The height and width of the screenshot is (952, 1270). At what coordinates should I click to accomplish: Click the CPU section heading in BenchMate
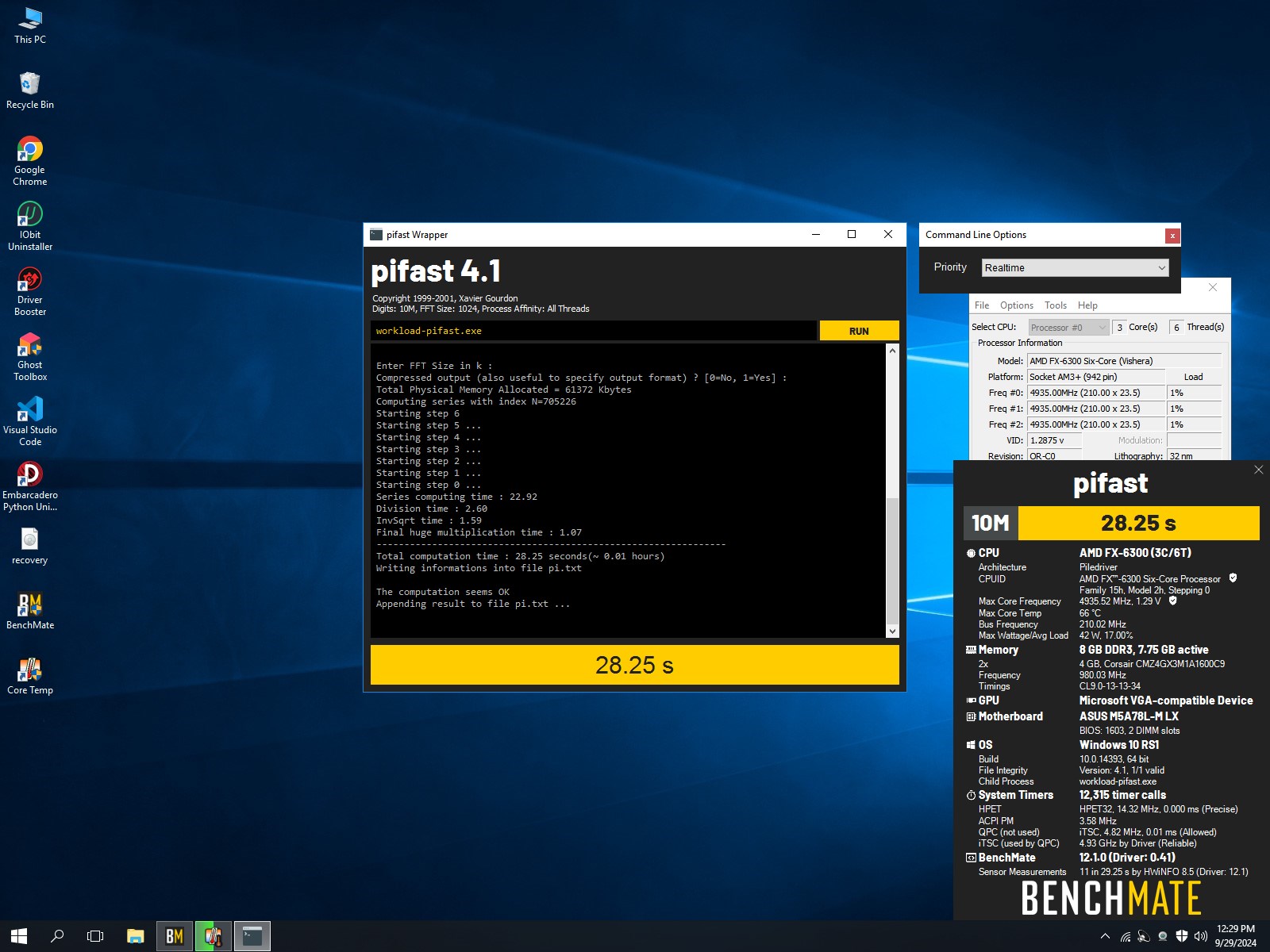[x=988, y=553]
